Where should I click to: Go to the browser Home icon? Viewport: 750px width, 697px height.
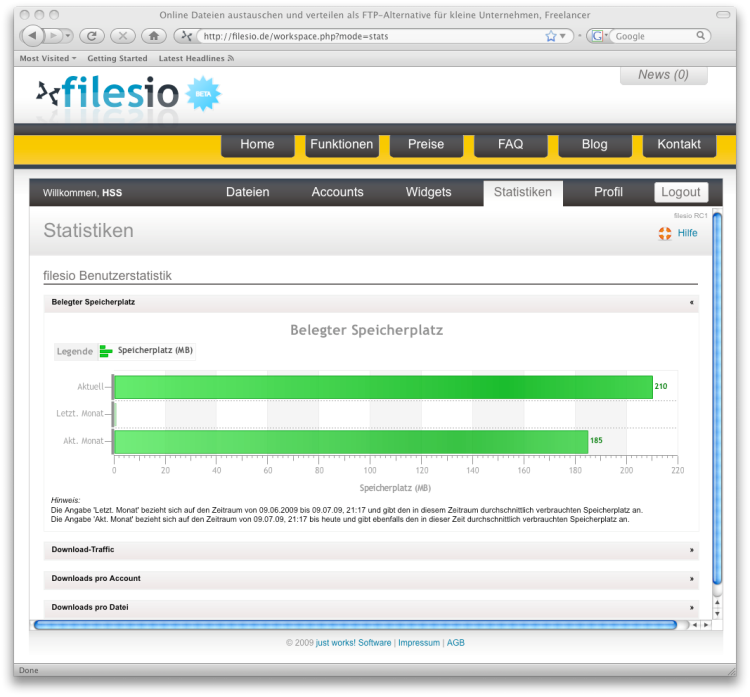(154, 36)
